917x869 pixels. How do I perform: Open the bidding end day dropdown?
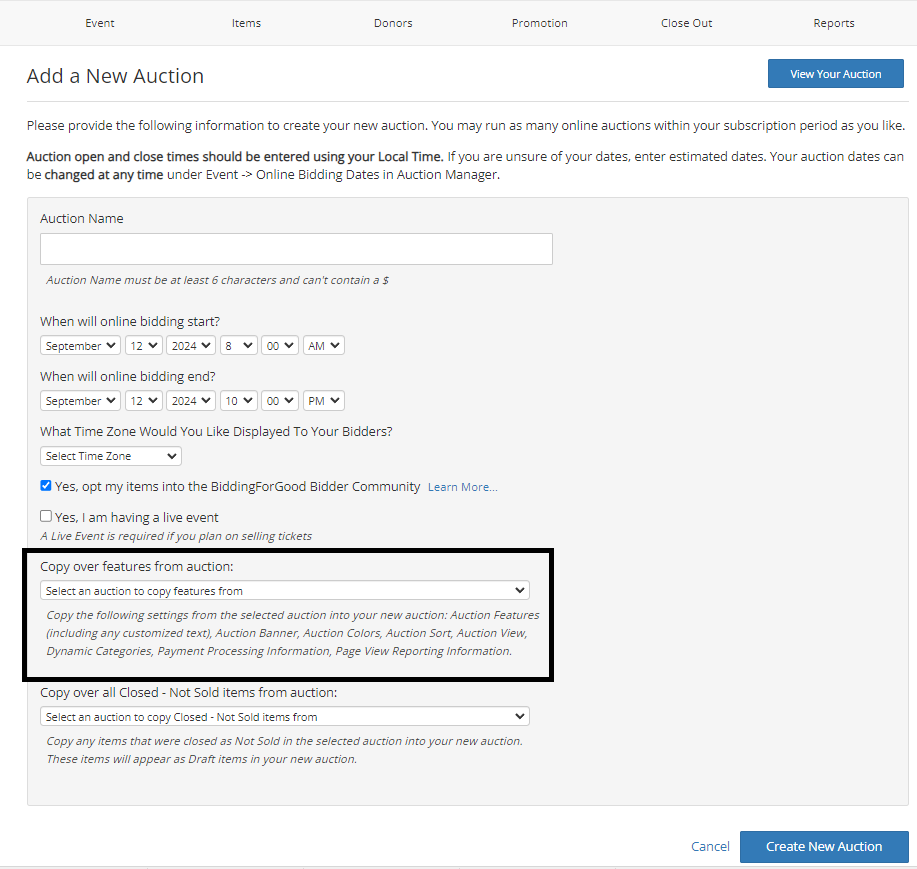(143, 401)
